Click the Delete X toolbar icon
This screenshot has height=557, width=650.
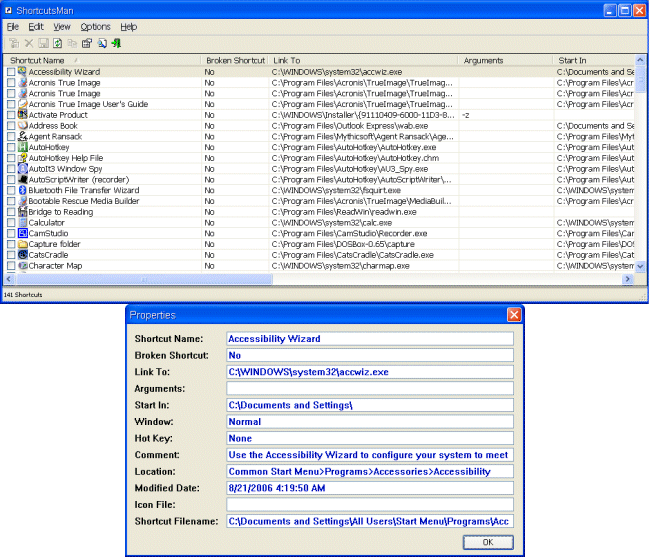29,43
